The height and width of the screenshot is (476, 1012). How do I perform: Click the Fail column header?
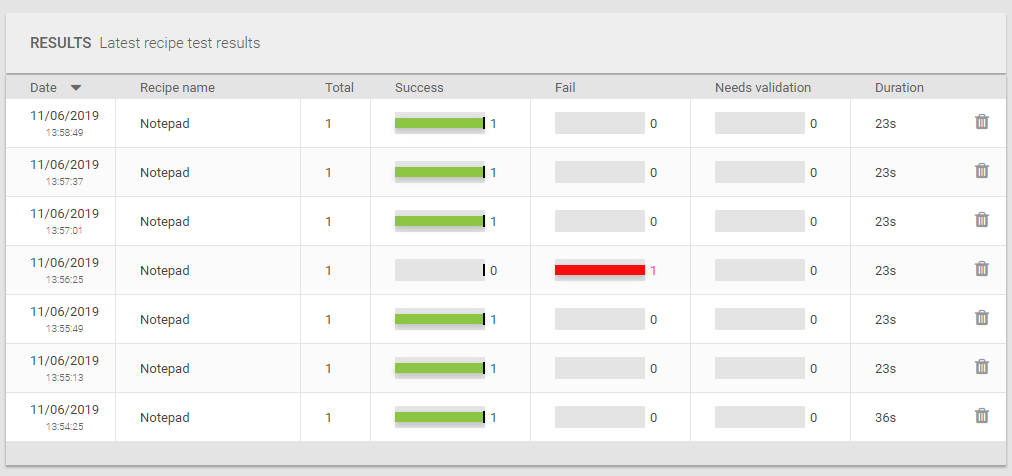pos(565,88)
